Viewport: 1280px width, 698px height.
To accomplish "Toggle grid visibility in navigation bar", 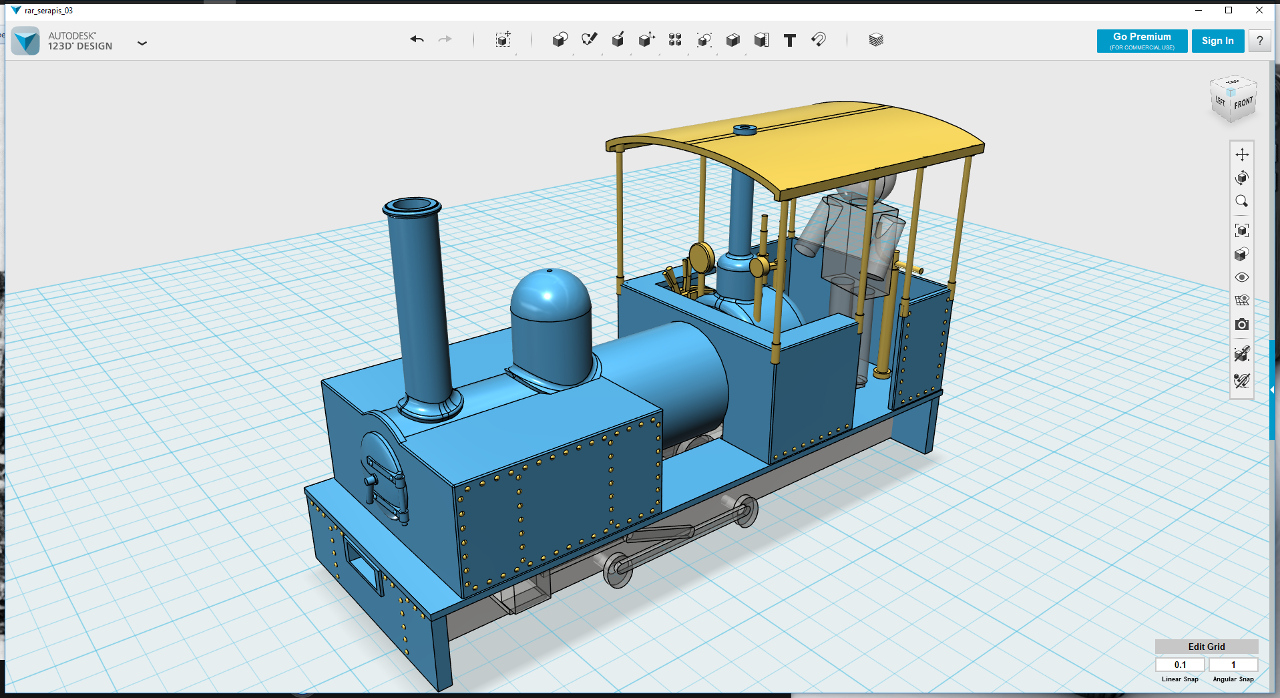I will pyautogui.click(x=1242, y=300).
